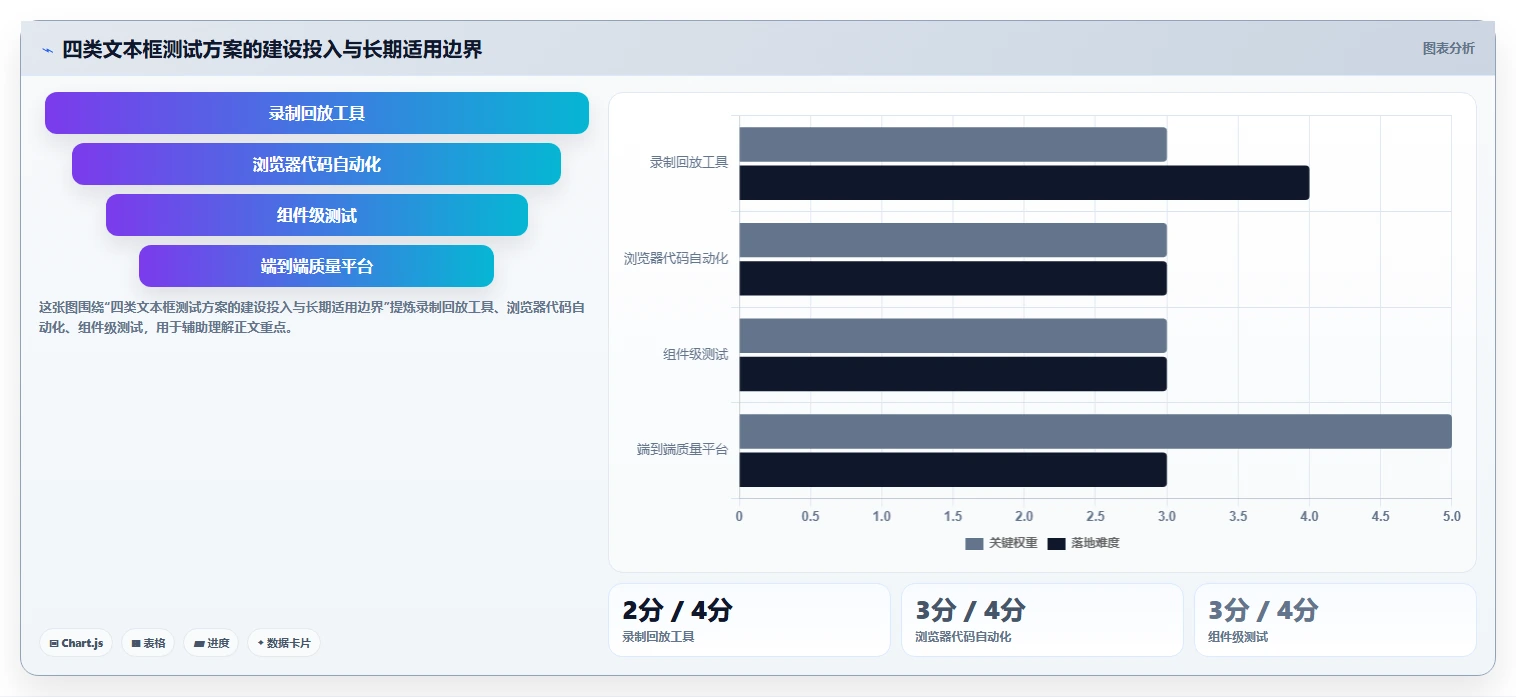Image resolution: width=1516 pixels, height=697 pixels.
Task: Click the 表格 tag chip
Action: tap(148, 643)
